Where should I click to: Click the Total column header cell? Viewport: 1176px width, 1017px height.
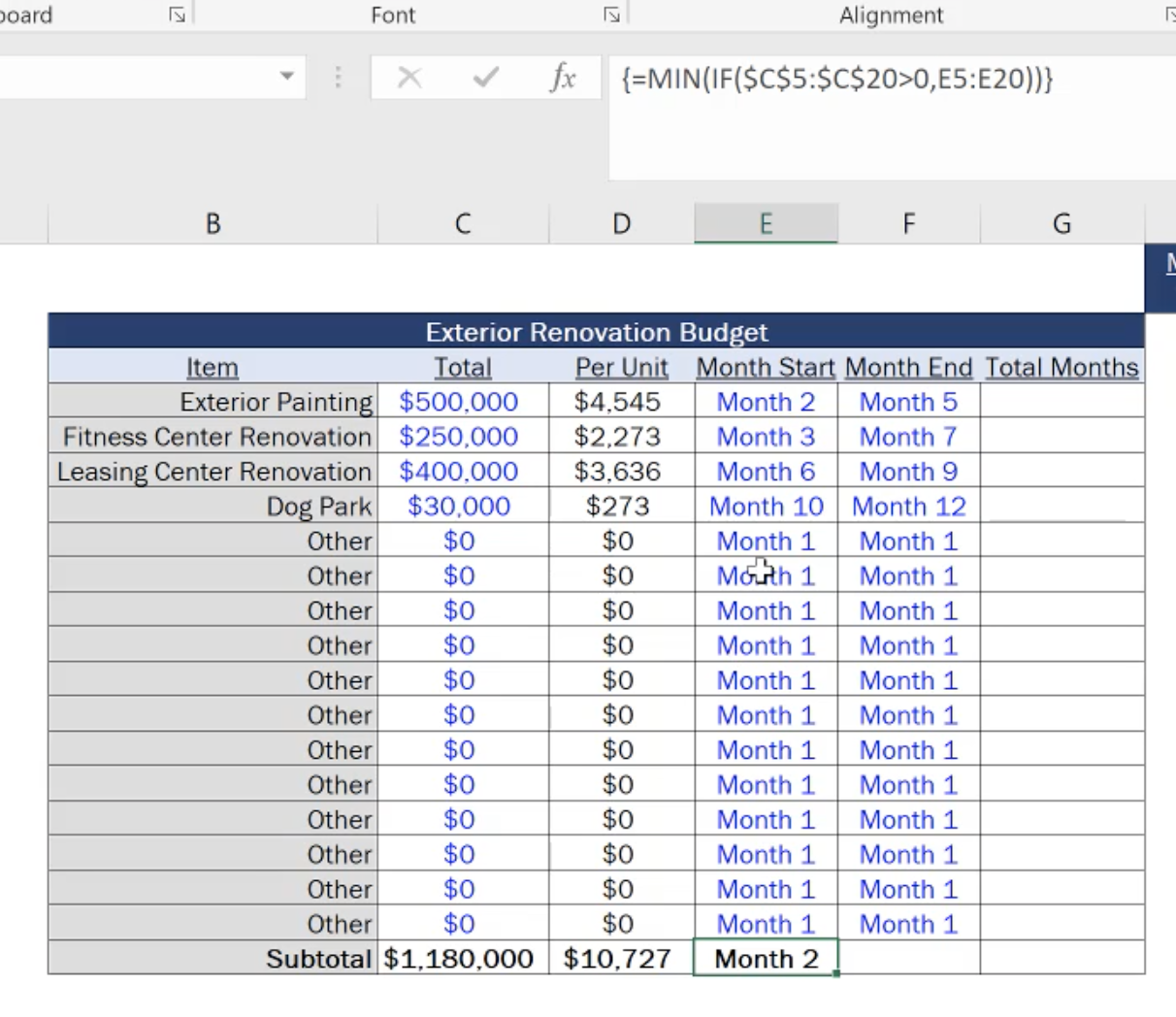(463, 367)
